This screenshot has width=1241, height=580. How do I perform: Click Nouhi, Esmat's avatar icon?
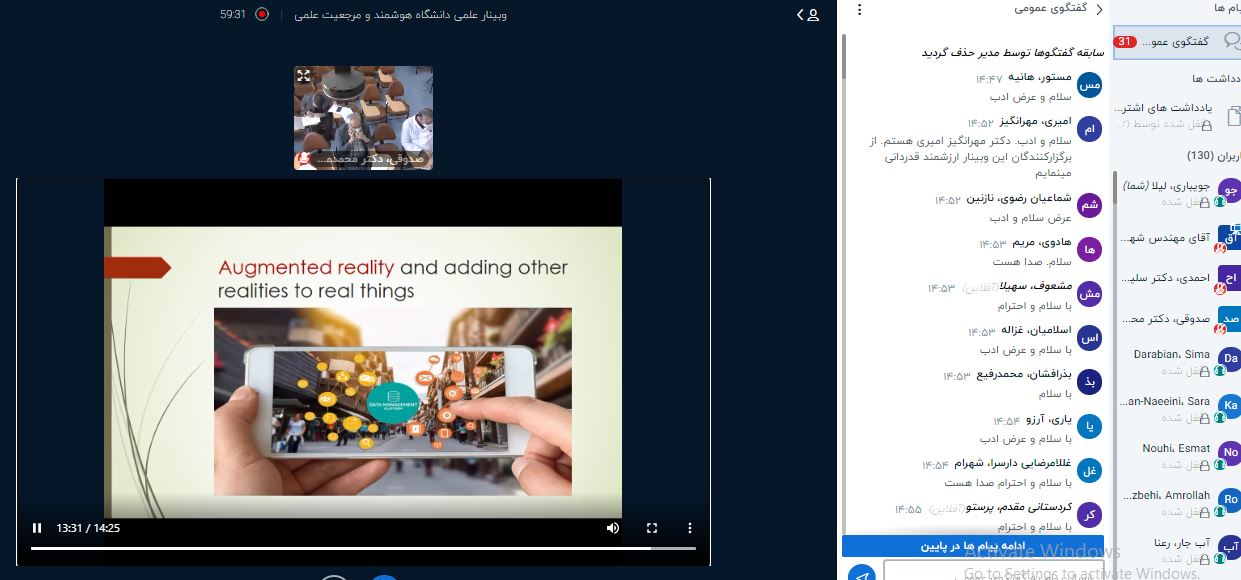tap(1230, 453)
